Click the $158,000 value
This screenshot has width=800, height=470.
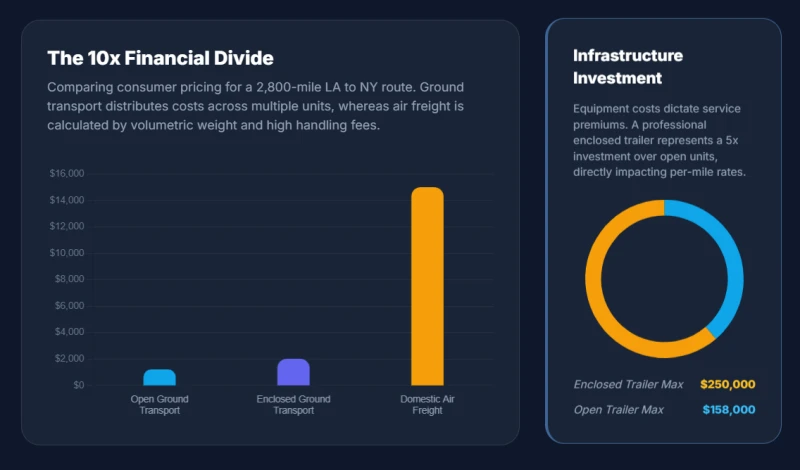pyautogui.click(x=729, y=410)
